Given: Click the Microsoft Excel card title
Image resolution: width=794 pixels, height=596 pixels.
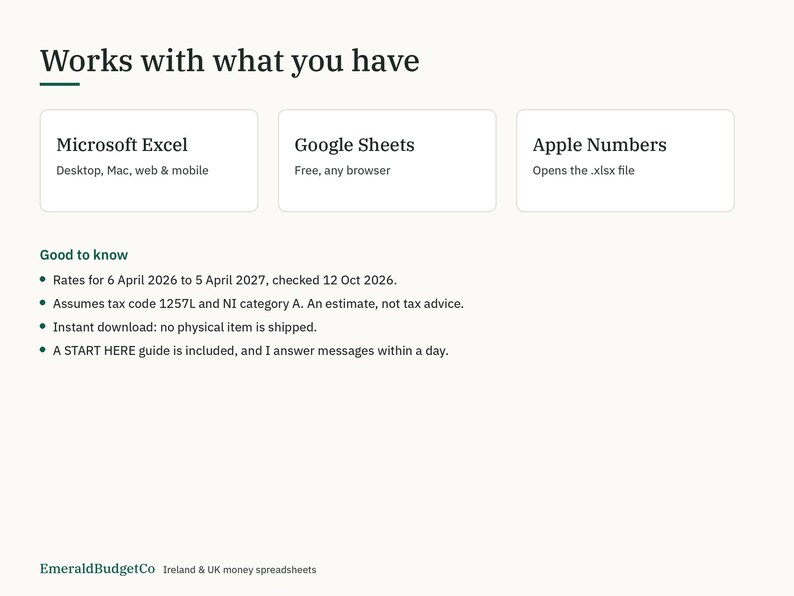Looking at the screenshot, I should [x=122, y=145].
